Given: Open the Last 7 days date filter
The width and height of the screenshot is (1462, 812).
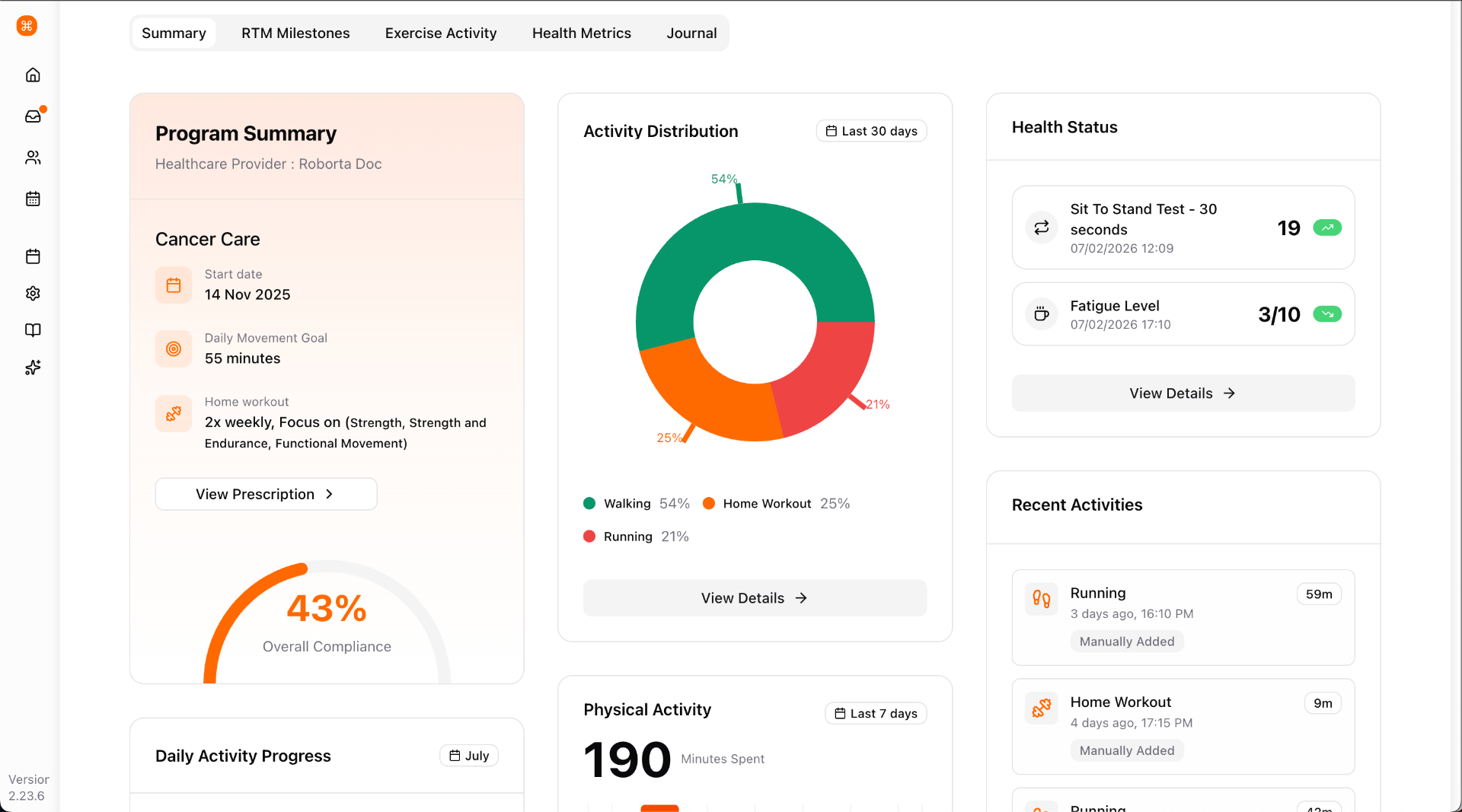Looking at the screenshot, I should click(x=876, y=713).
